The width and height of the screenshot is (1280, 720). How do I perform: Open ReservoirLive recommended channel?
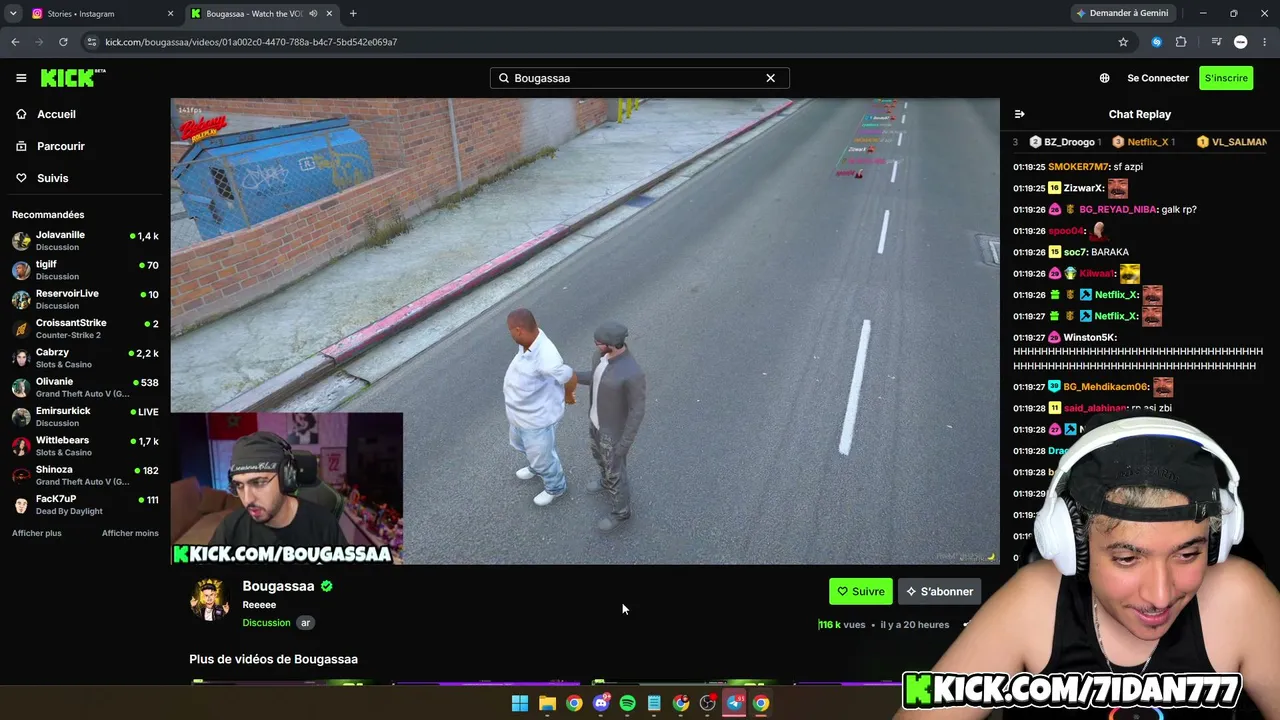click(85, 299)
